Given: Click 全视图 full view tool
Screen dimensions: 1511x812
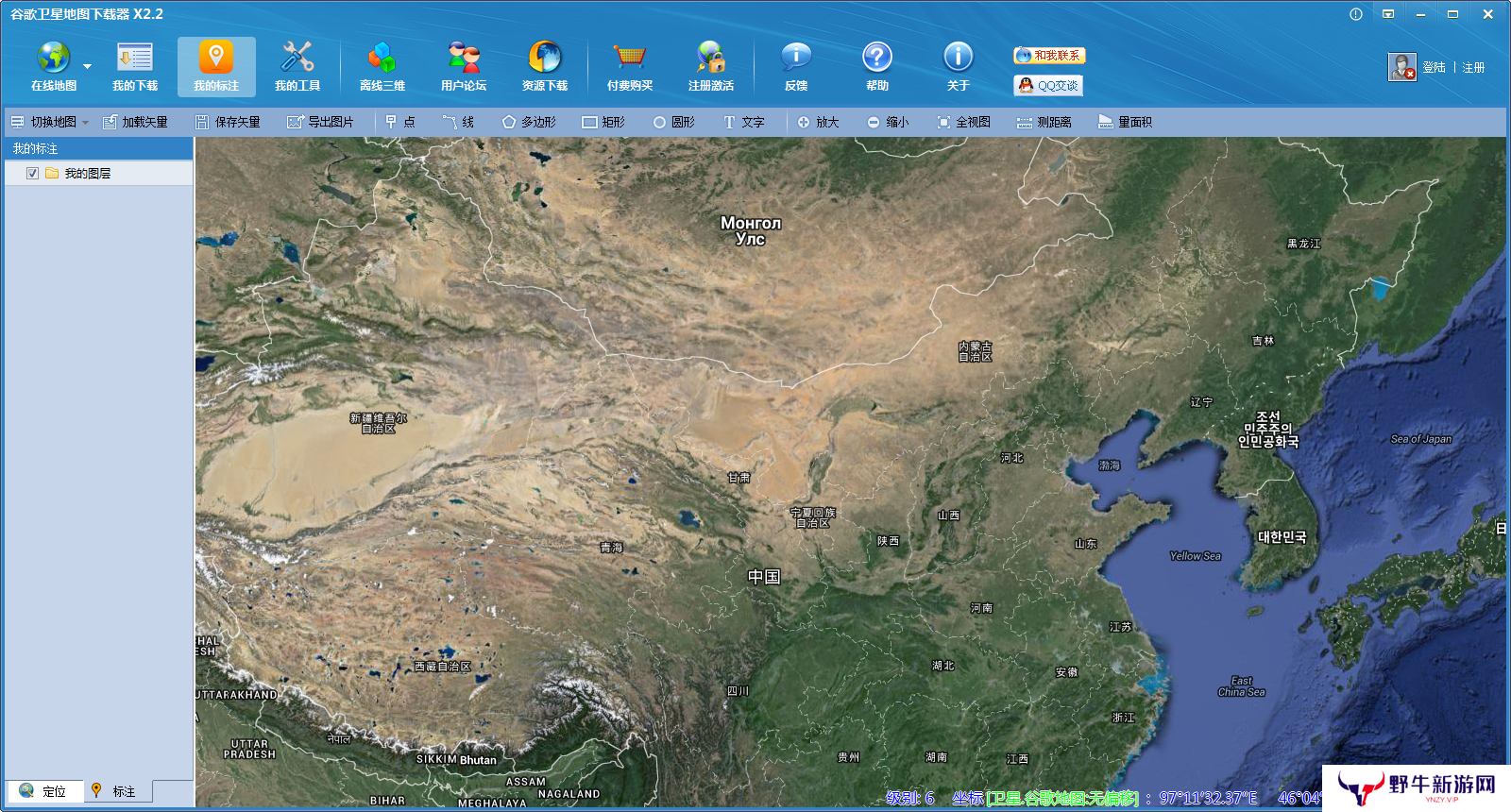Looking at the screenshot, I should [963, 122].
